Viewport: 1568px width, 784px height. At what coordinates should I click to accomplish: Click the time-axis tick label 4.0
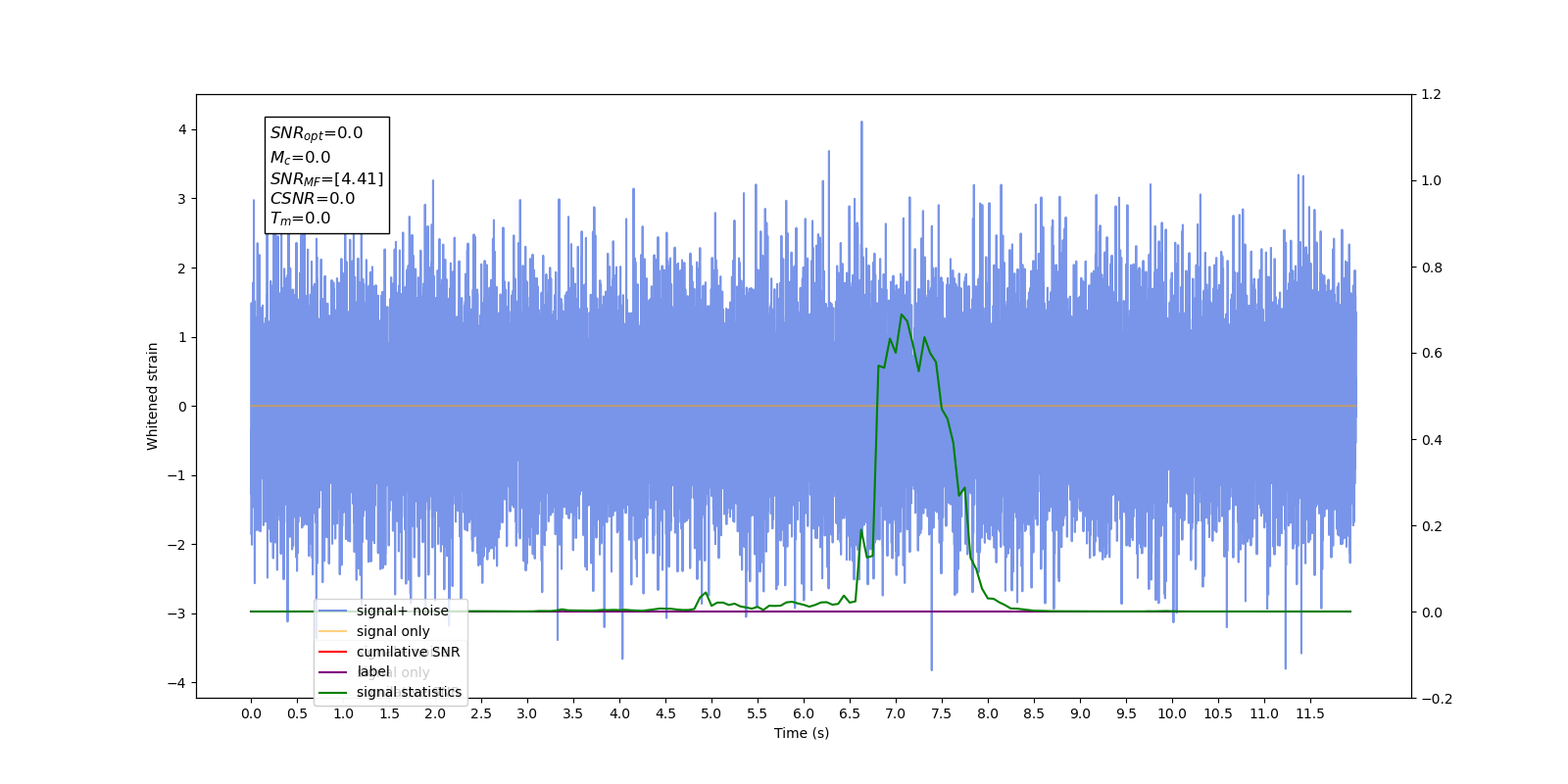tap(619, 713)
